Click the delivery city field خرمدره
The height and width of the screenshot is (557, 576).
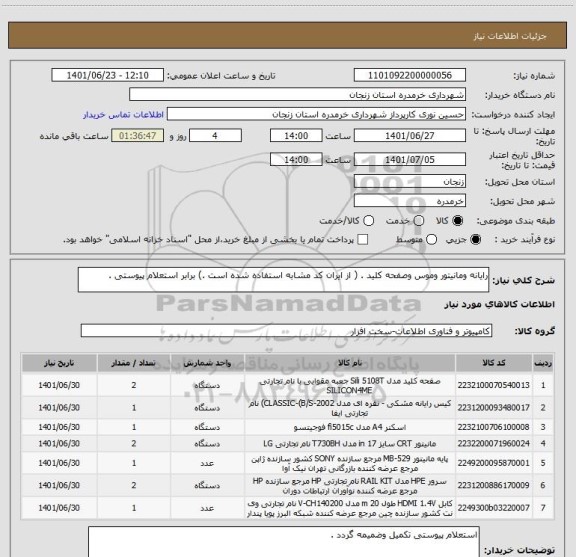tap(410, 201)
